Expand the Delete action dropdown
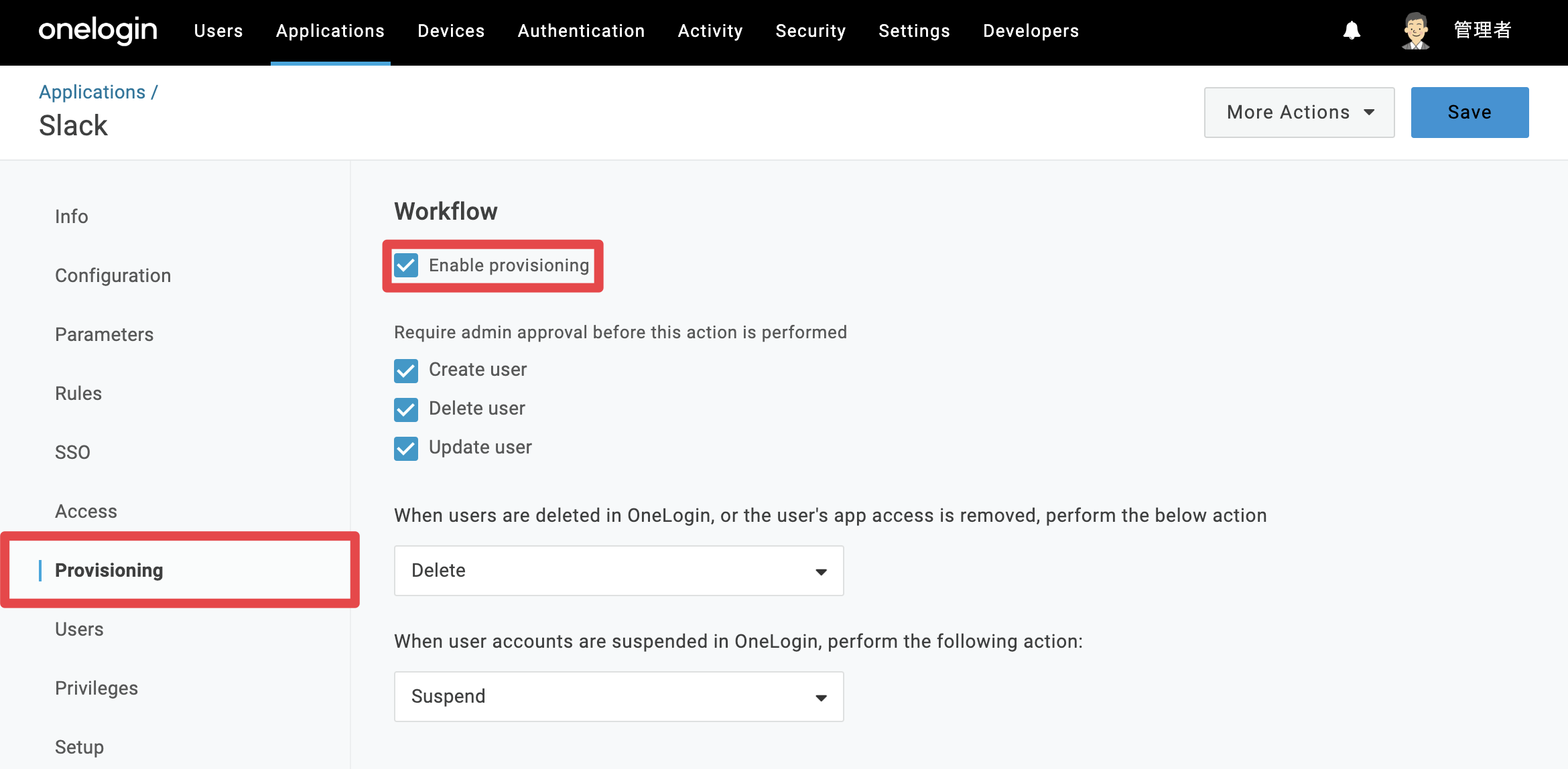Screen dimensions: 1568x769 [x=618, y=571]
